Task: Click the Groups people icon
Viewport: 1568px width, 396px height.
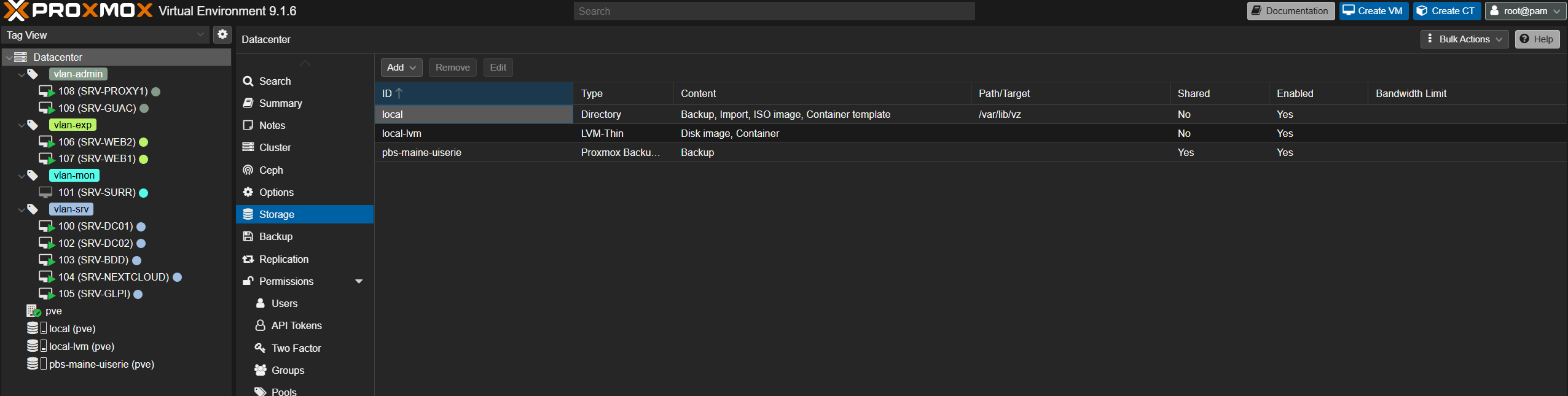Action: [x=261, y=370]
